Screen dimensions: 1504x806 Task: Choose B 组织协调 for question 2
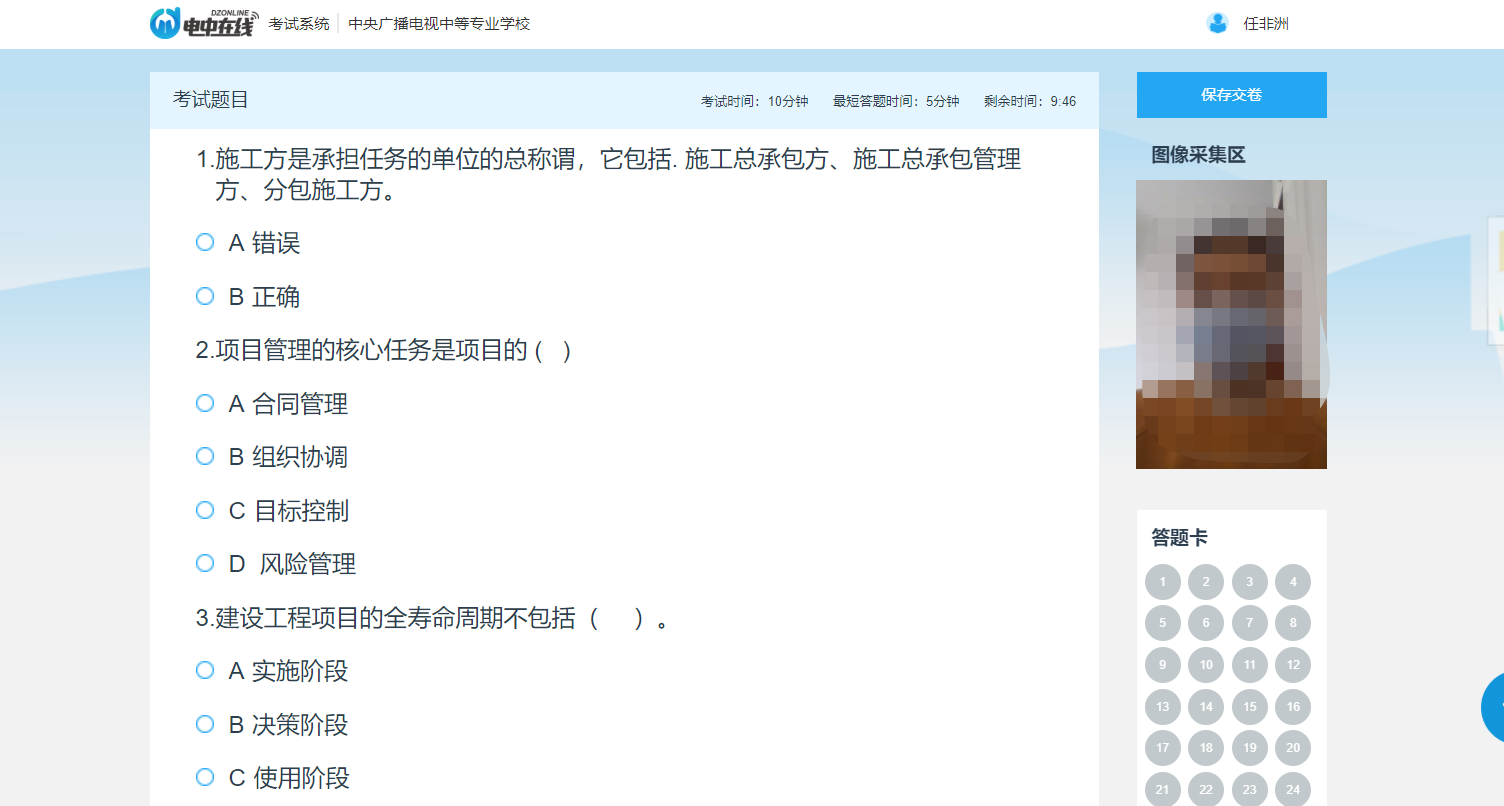click(205, 457)
